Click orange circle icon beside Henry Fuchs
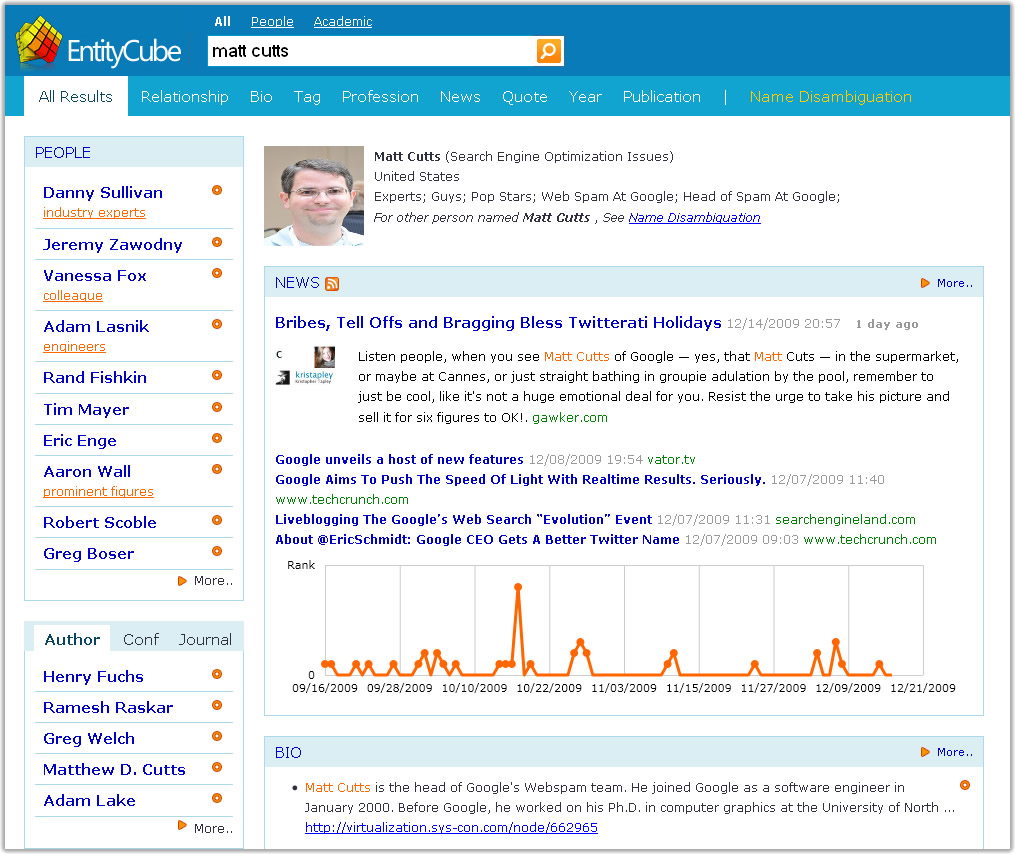This screenshot has width=1015, height=854. [x=217, y=675]
